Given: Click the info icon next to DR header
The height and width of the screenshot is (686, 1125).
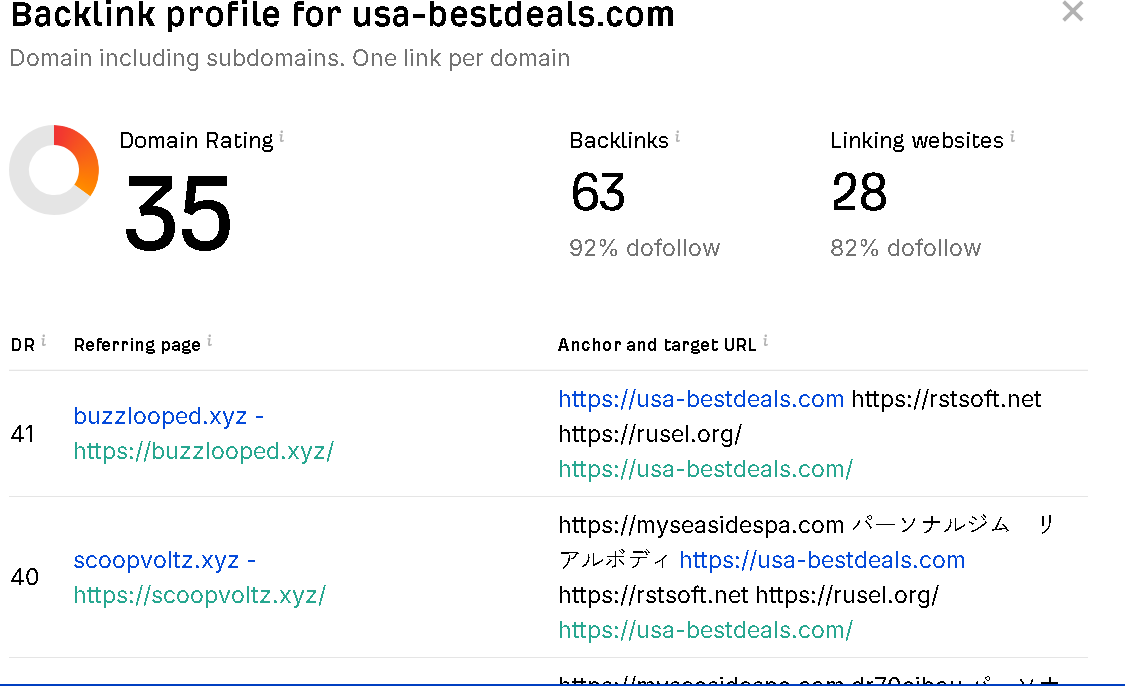Looking at the screenshot, I should point(43,341).
